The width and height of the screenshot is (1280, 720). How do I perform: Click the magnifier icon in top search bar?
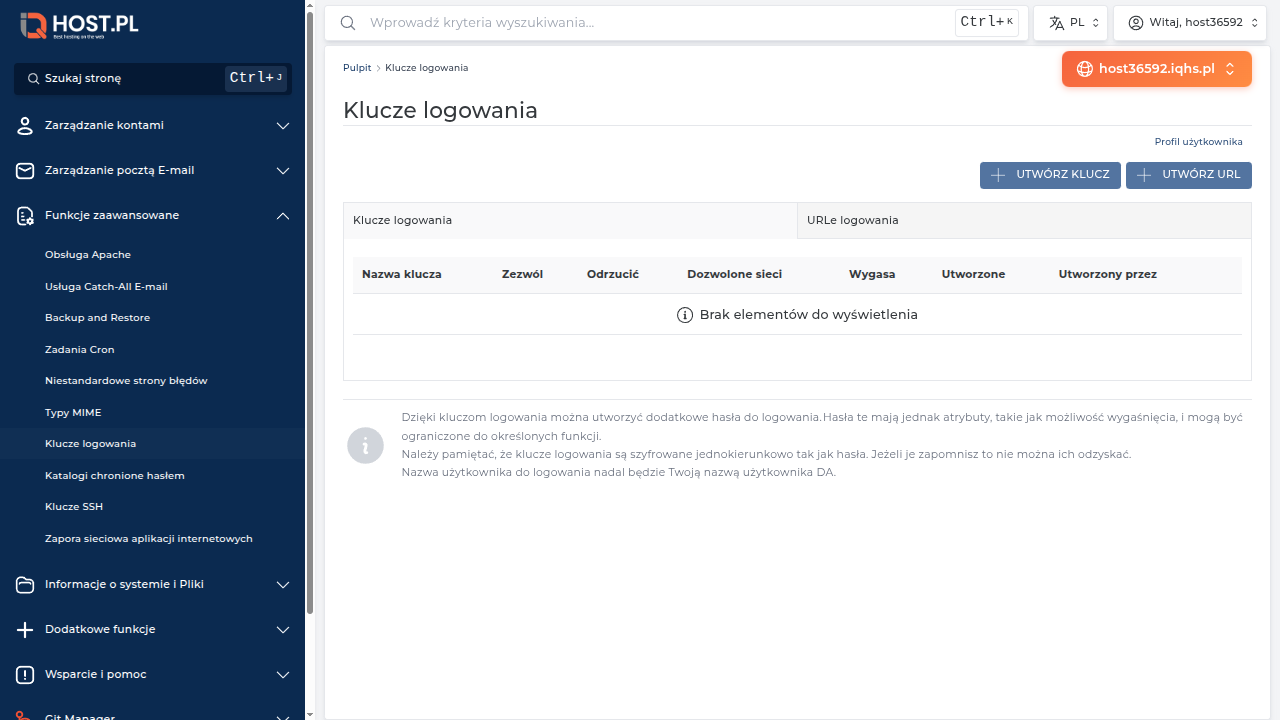[x=348, y=22]
